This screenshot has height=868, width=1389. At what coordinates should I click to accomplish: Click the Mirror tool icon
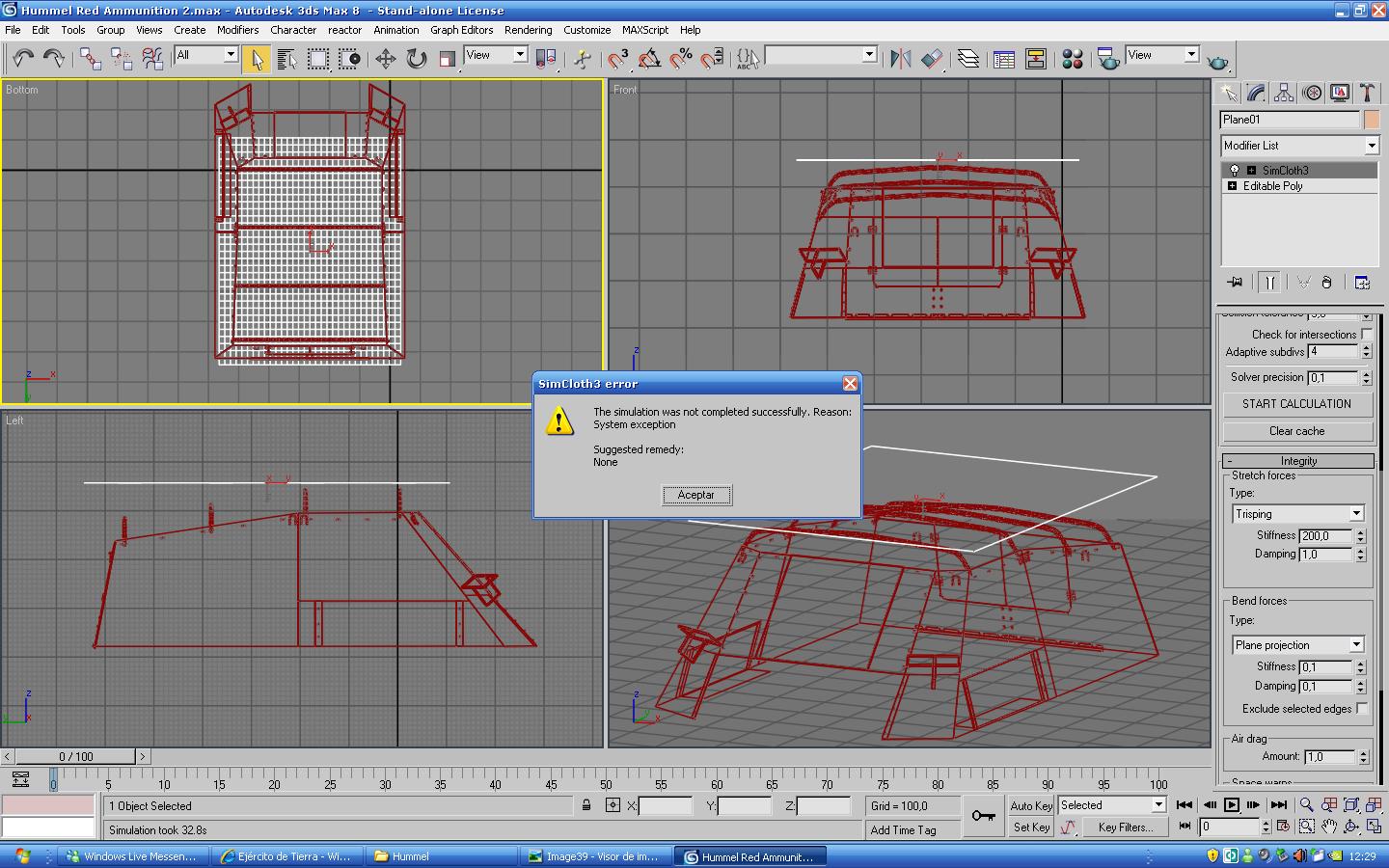point(900,59)
